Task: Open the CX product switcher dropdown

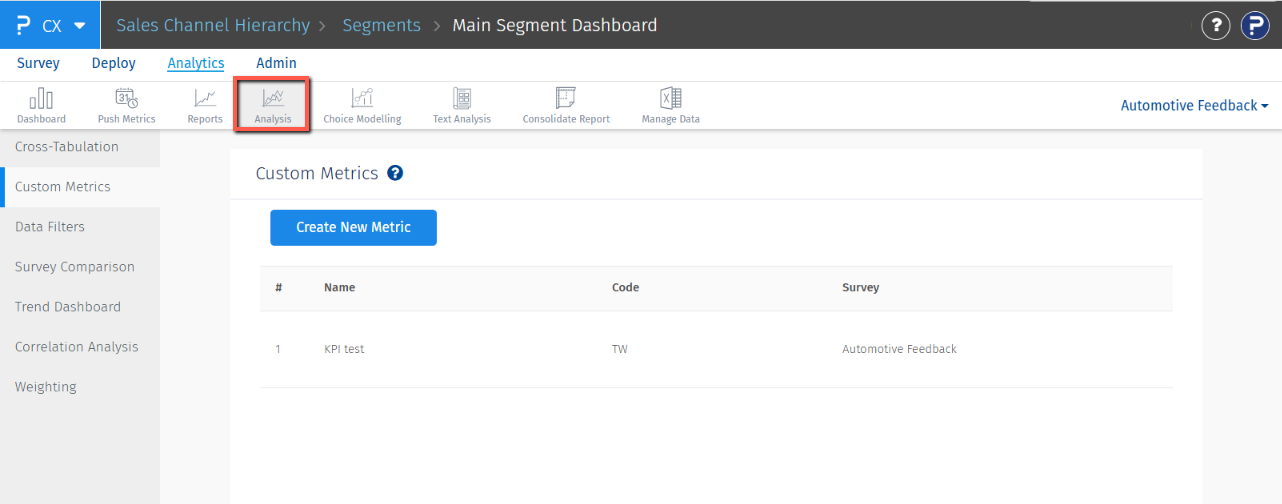Action: (50, 25)
